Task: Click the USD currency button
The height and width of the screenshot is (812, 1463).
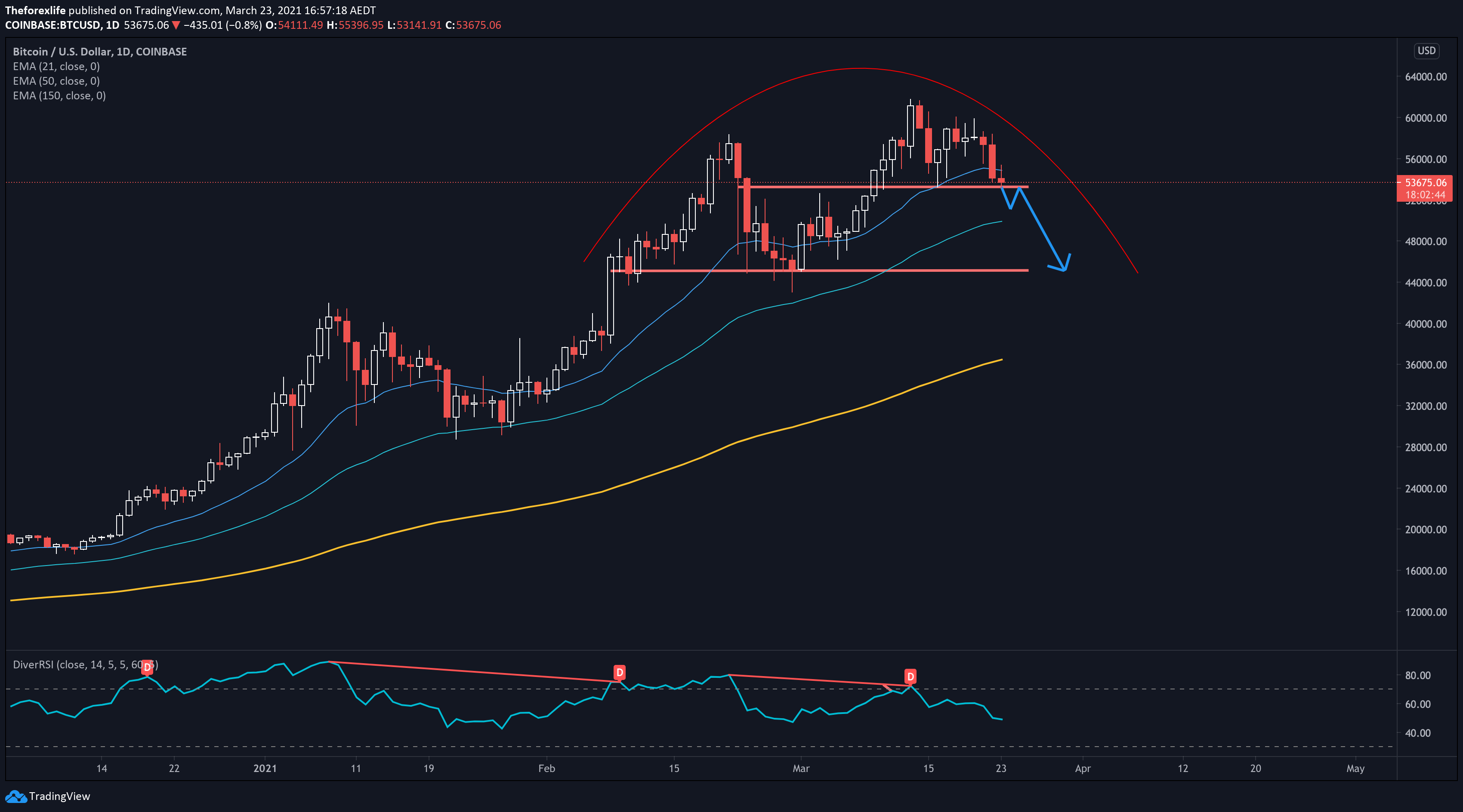Action: [1426, 51]
